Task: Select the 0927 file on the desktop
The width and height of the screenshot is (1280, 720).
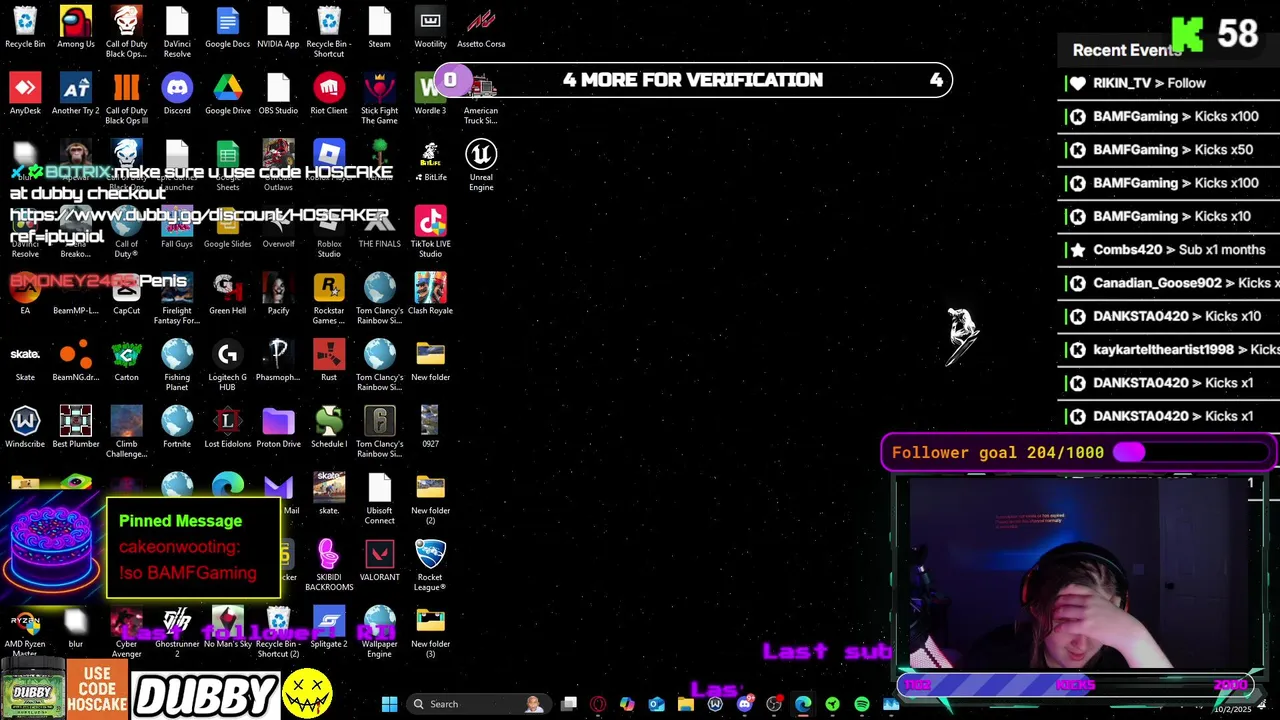Action: pos(430,427)
